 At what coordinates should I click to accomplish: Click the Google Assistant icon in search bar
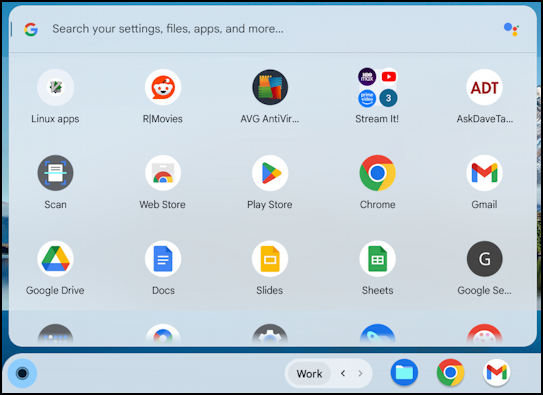(x=511, y=29)
